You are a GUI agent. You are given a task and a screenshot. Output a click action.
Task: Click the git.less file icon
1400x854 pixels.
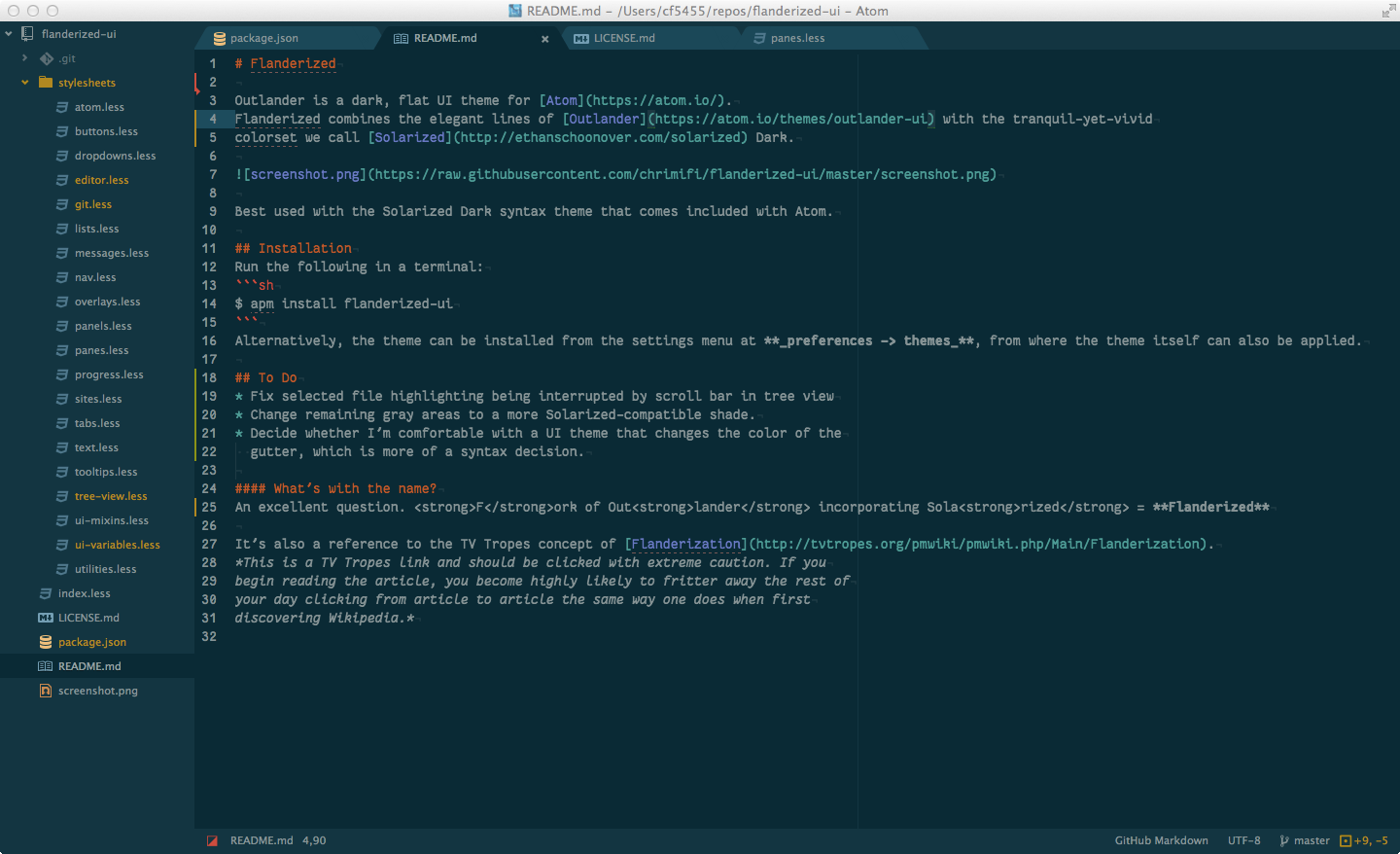62,204
